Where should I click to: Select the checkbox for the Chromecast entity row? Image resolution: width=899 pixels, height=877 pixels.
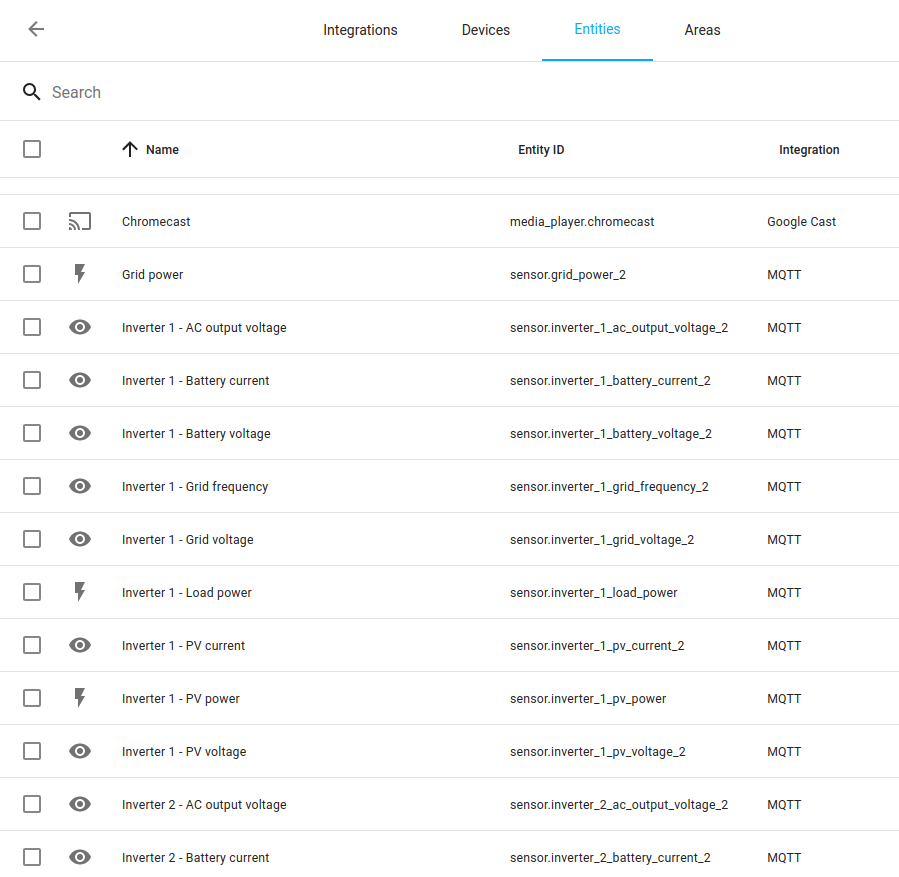(x=31, y=220)
